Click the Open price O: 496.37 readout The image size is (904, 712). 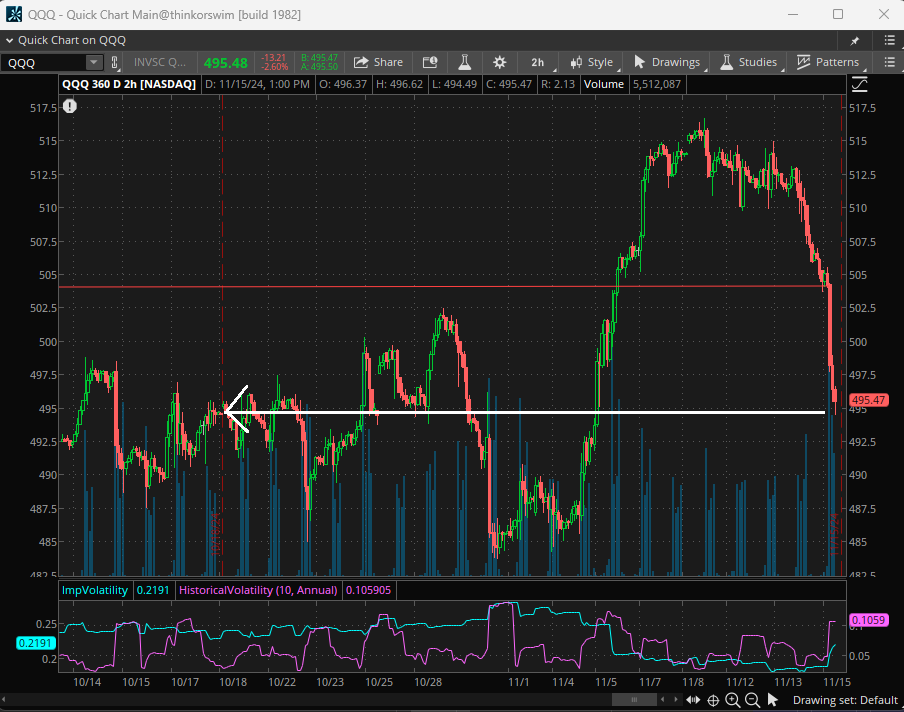[343, 84]
